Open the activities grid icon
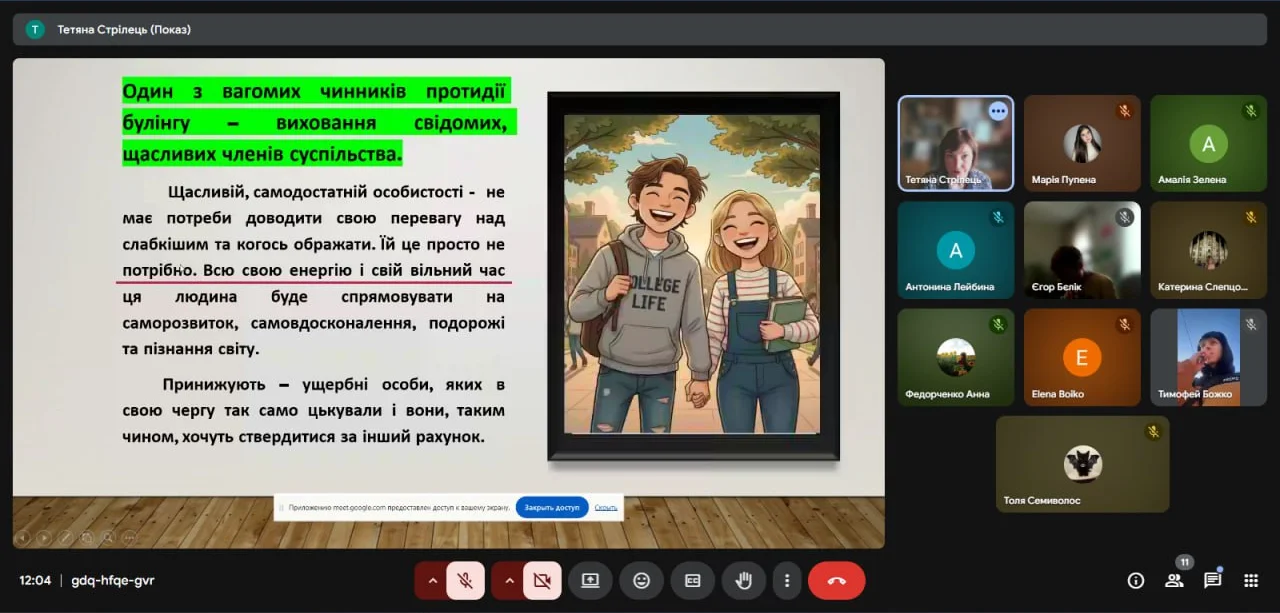Screen dimensions: 1280x613 [x=1250, y=580]
